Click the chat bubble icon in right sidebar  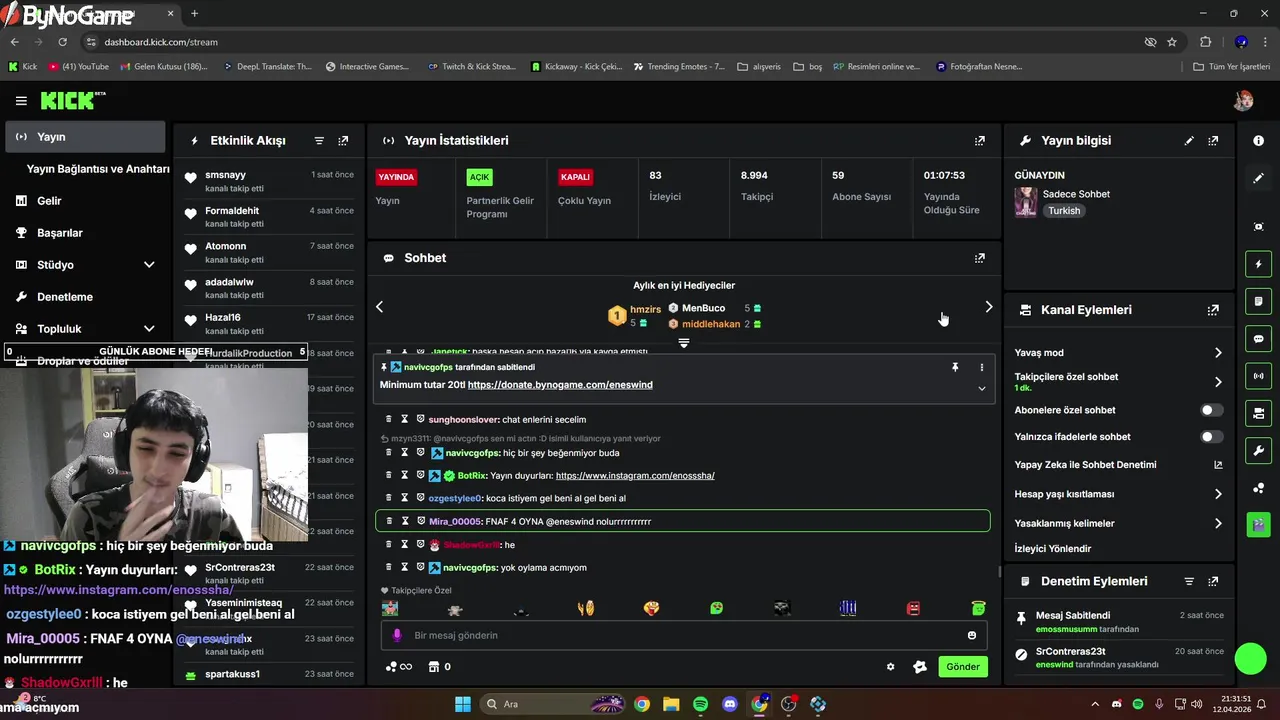point(1259,339)
